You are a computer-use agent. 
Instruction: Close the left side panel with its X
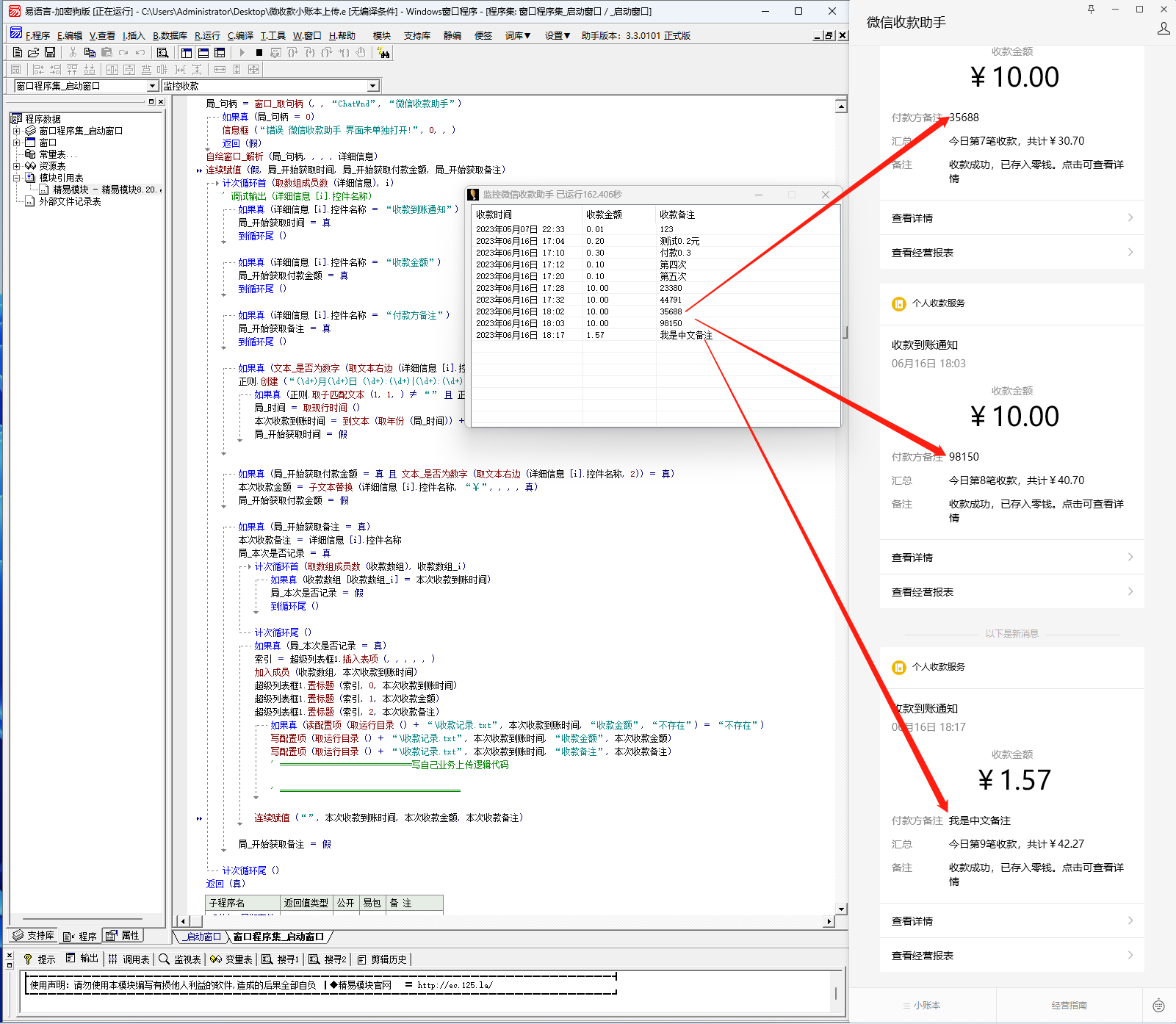tap(161, 101)
